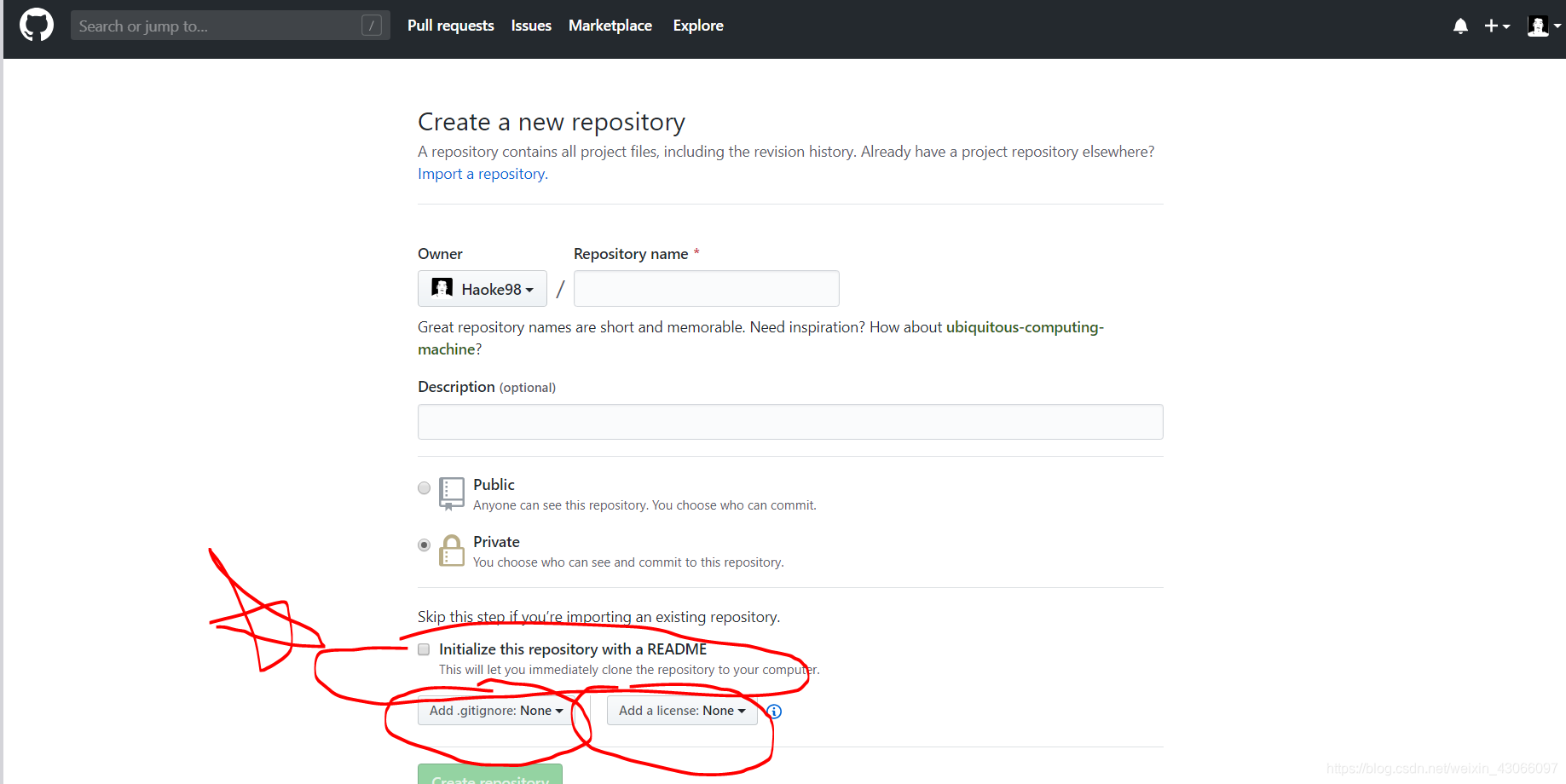Click the Public repository book icon

coord(451,493)
